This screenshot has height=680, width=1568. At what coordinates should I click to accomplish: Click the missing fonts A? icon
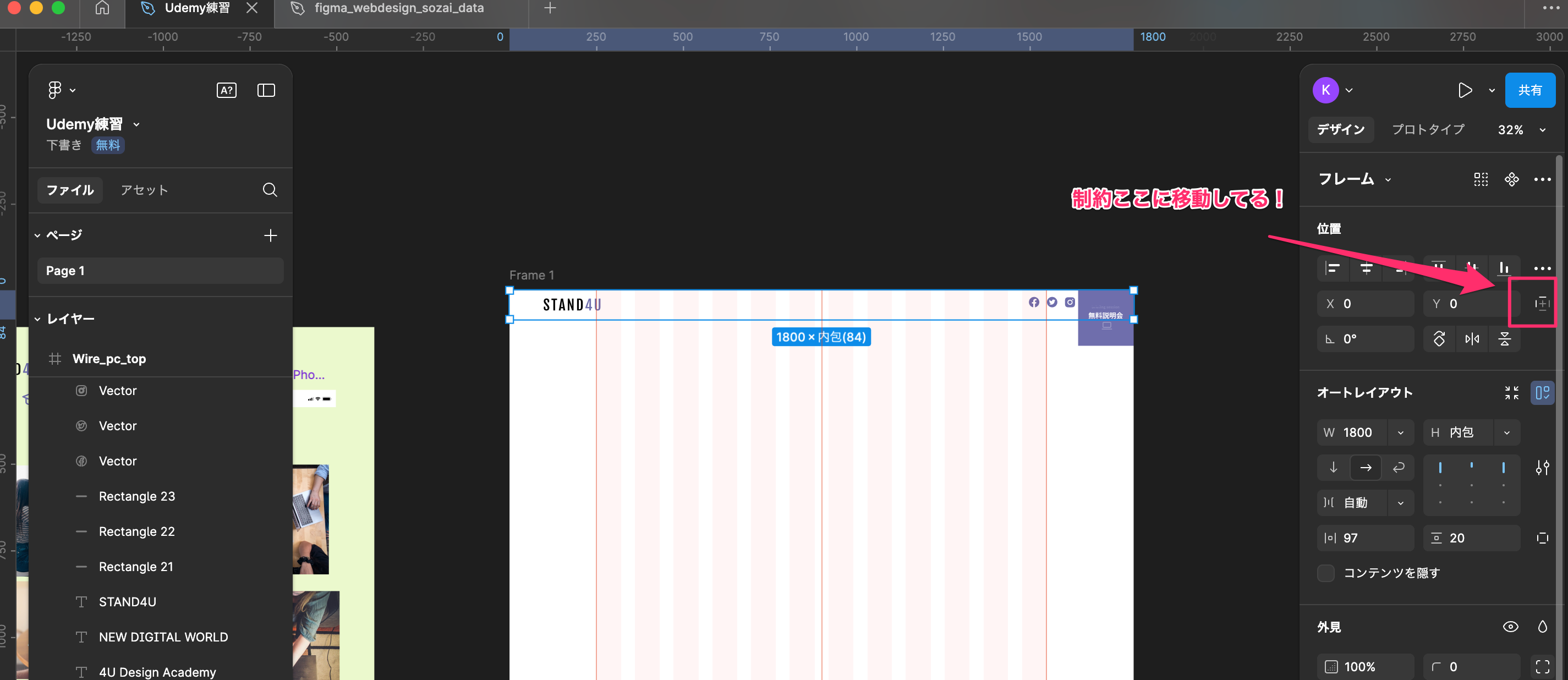[227, 90]
